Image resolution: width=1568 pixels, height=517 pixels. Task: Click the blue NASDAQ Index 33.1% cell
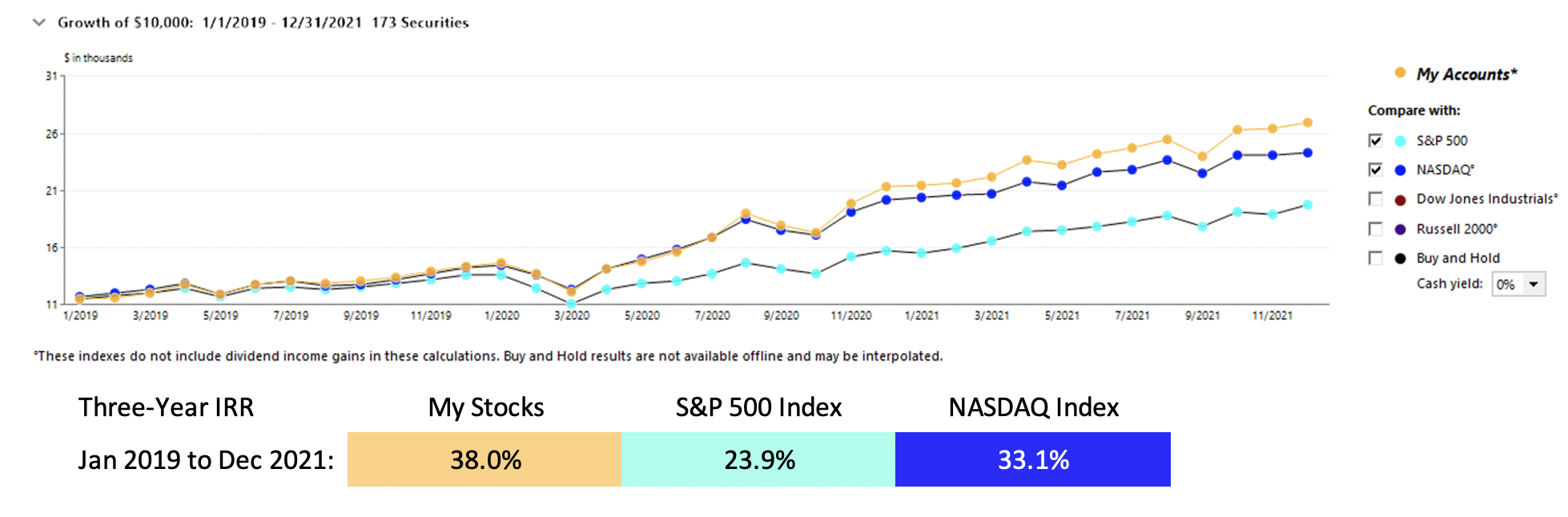pyautogui.click(x=1032, y=459)
